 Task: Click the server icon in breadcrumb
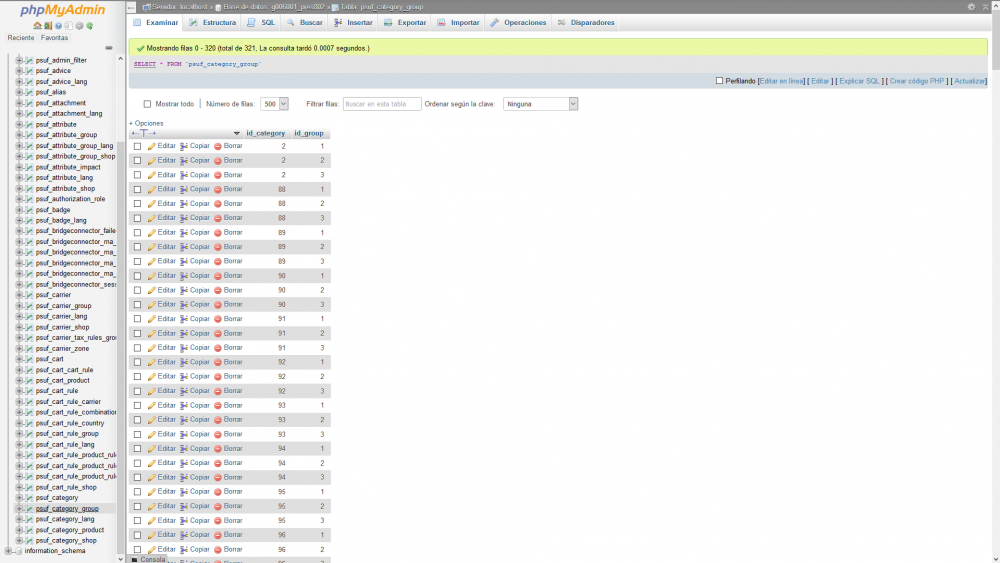tap(147, 7)
